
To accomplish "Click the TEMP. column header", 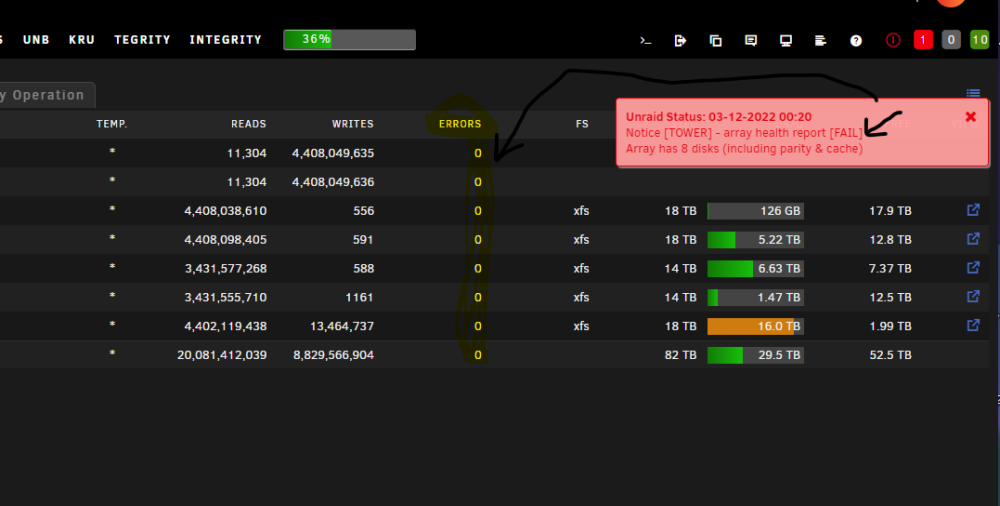I will (112, 124).
